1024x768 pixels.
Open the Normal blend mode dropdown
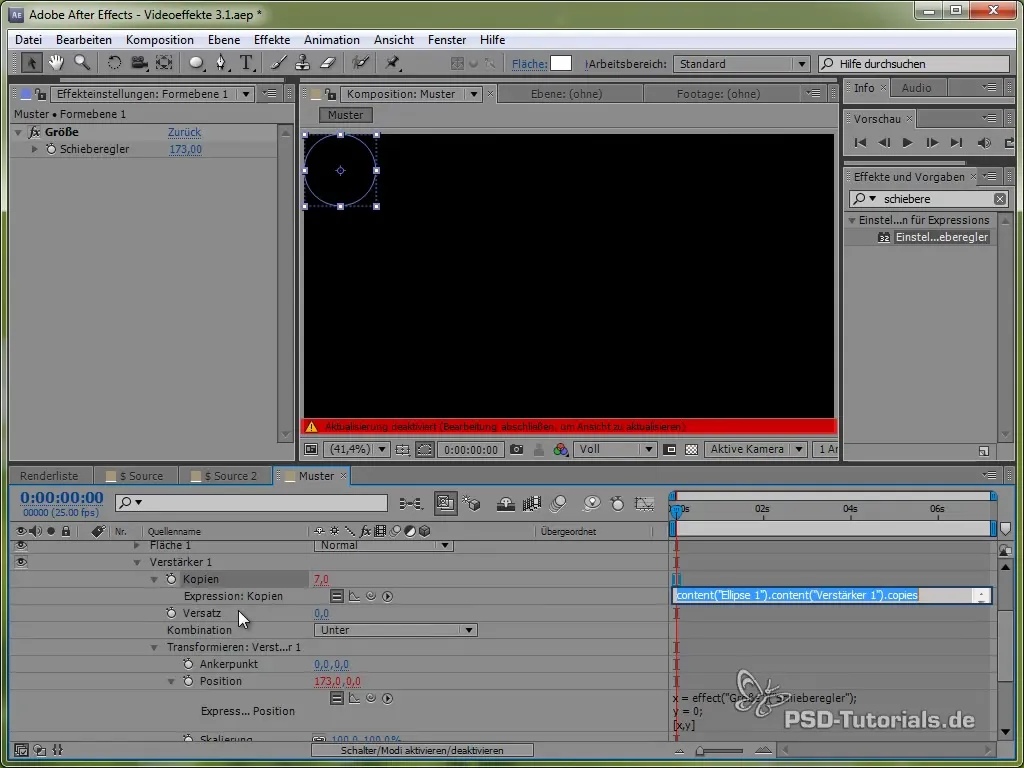click(383, 545)
